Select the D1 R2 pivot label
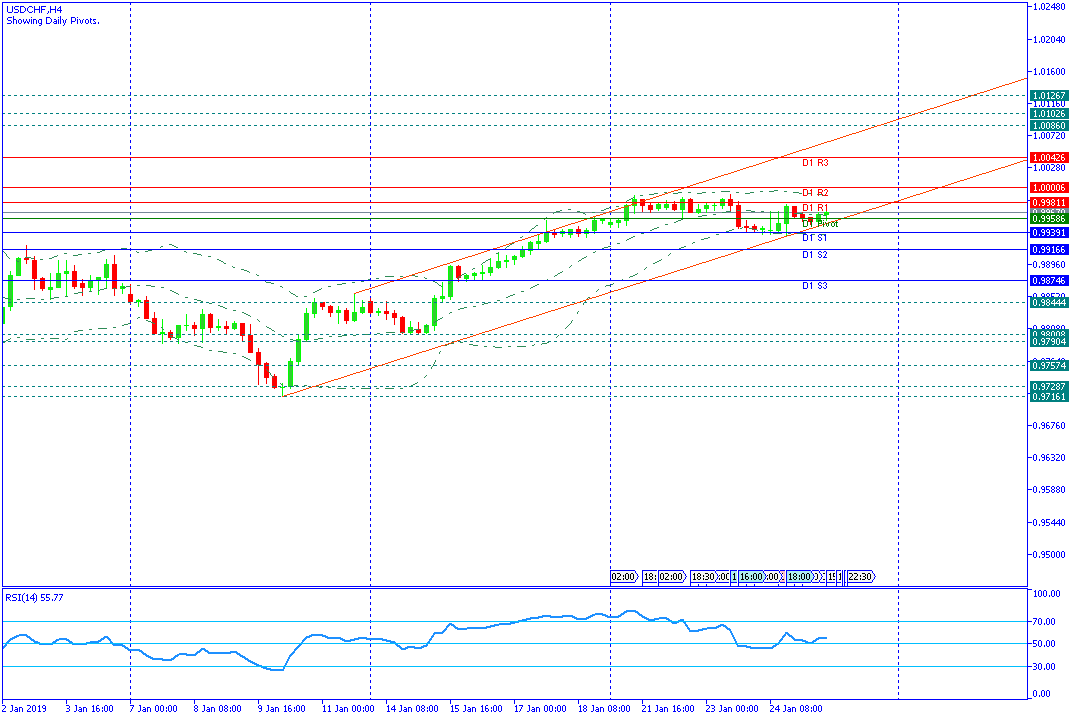Viewport: 1080px width, 720px height. tap(815, 193)
